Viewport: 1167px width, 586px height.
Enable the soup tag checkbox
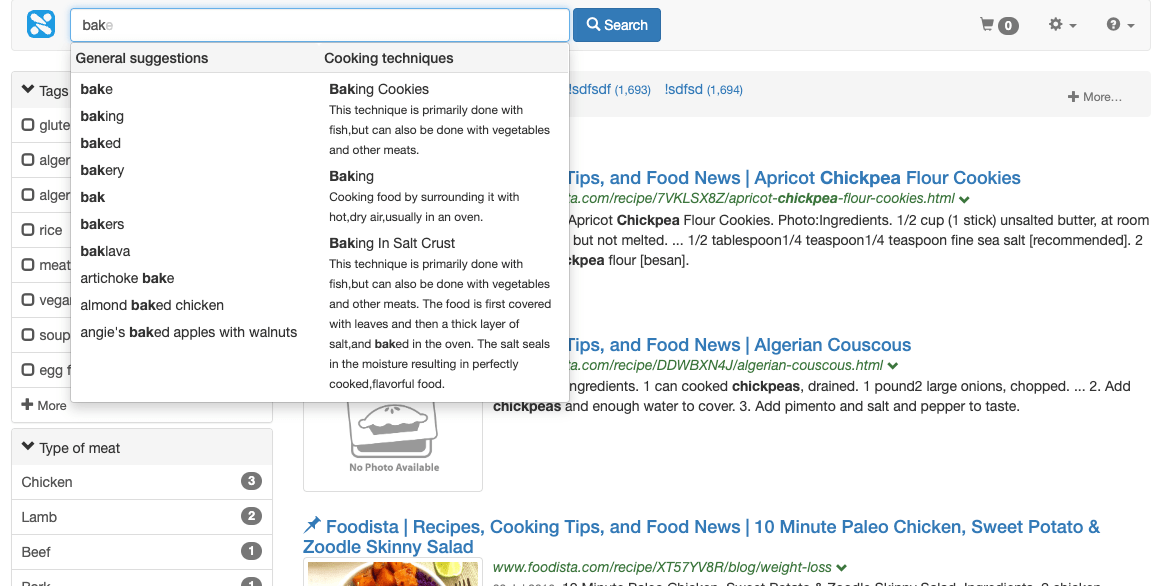28,335
